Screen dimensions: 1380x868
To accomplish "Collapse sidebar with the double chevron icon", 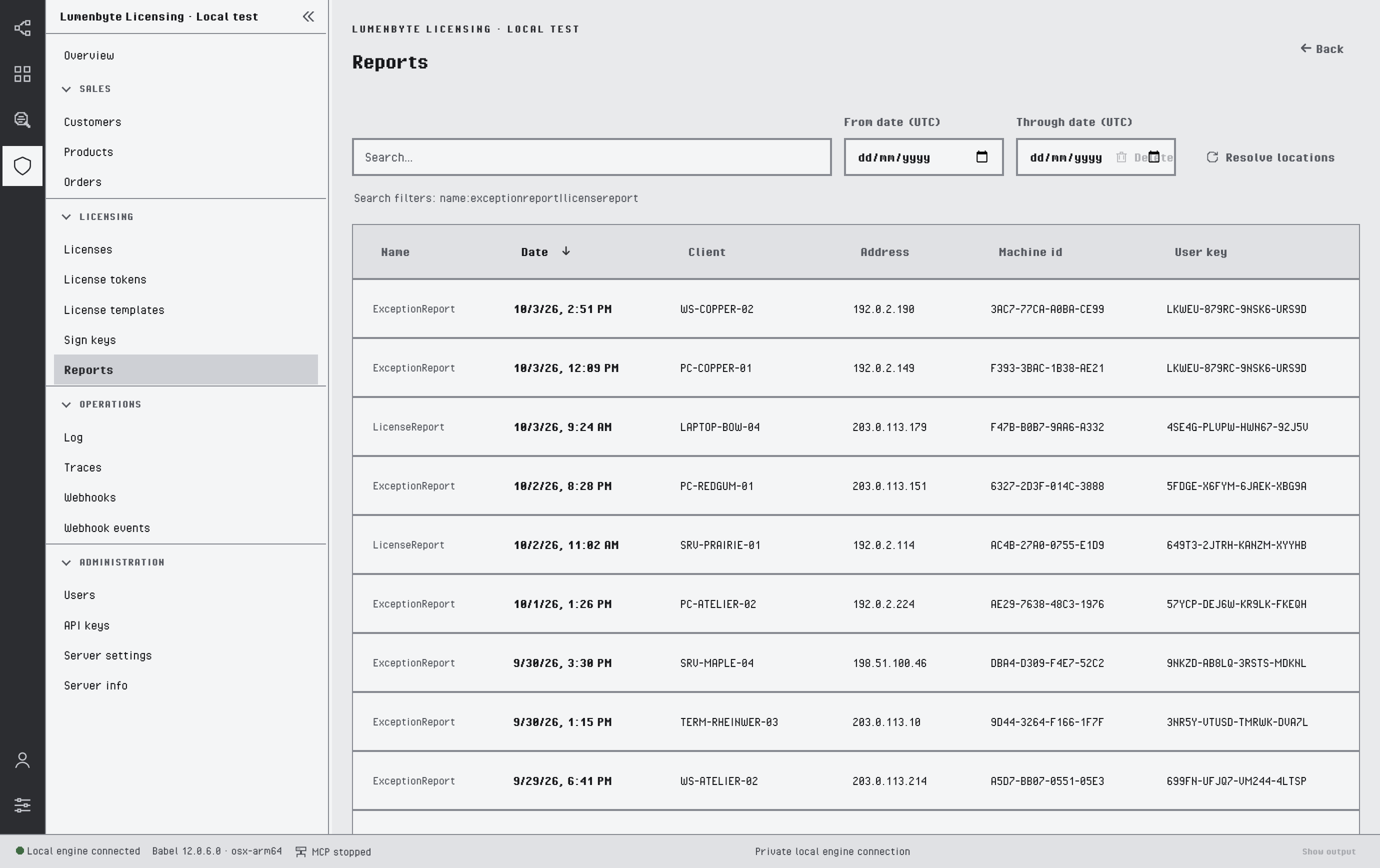I will [x=308, y=16].
